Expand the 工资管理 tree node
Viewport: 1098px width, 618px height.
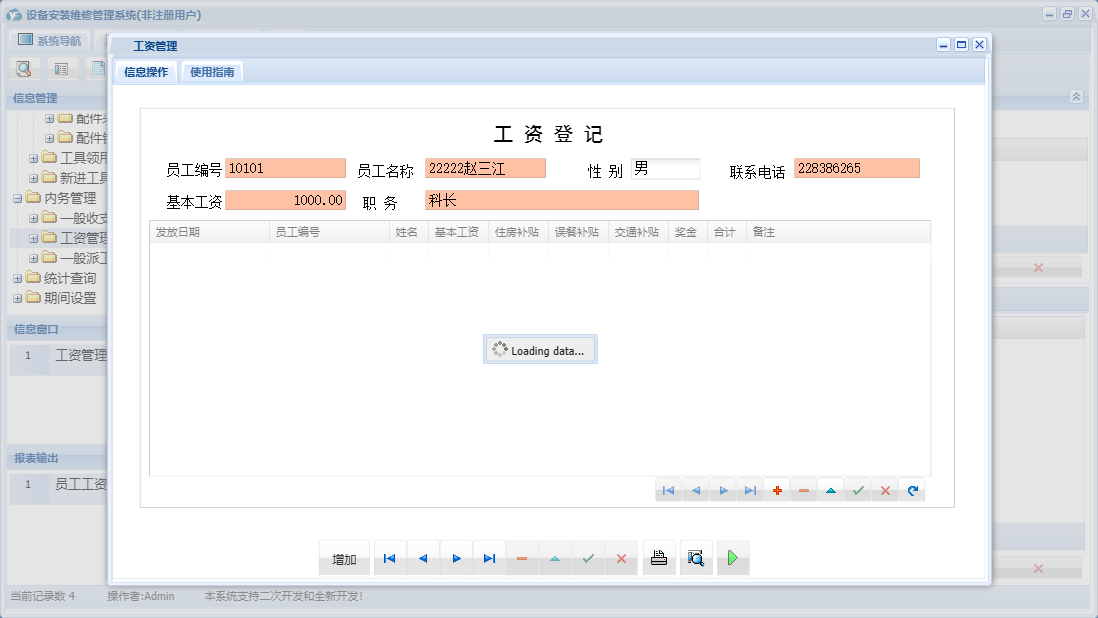(x=31, y=237)
